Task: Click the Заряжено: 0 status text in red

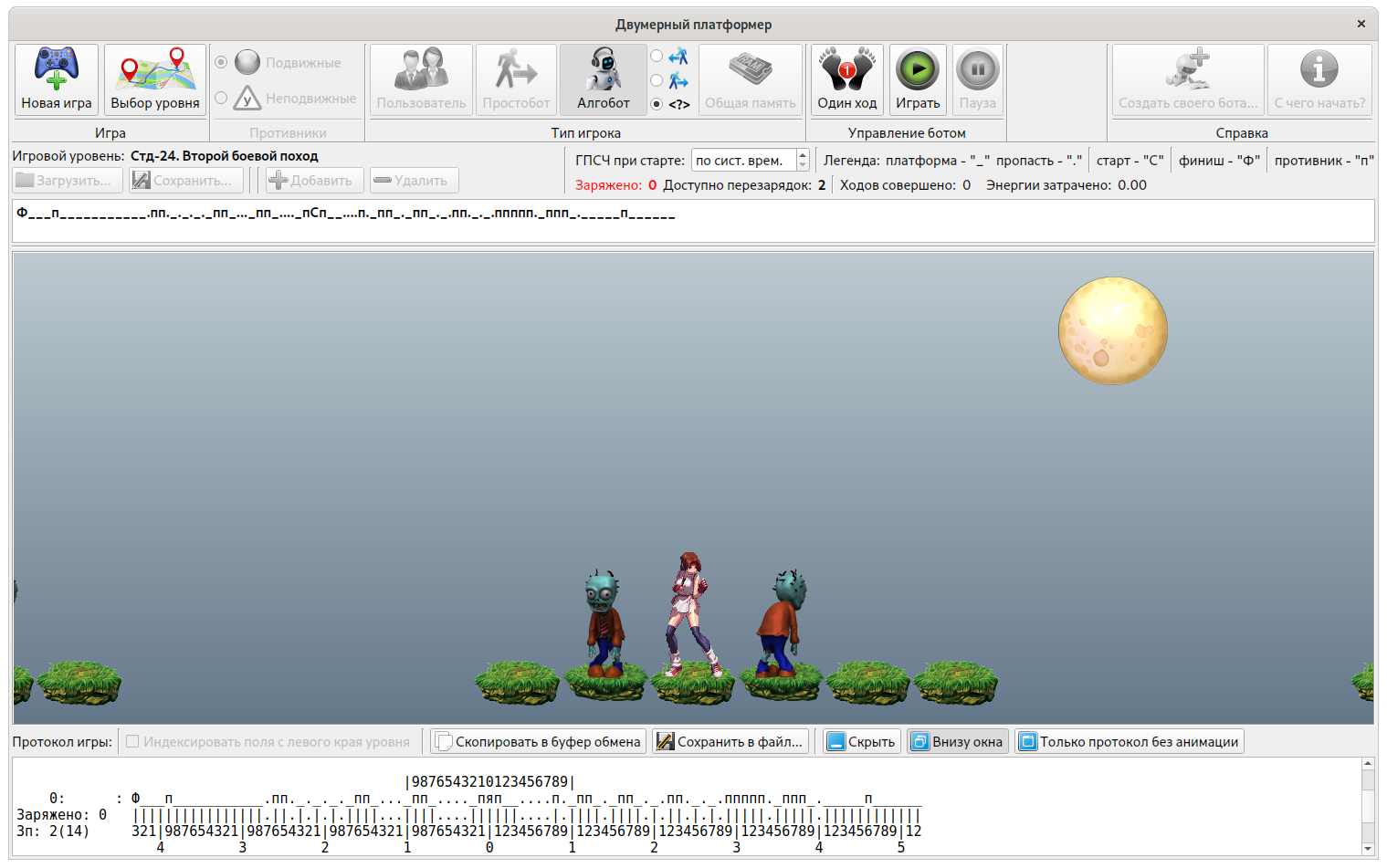Action: point(616,185)
